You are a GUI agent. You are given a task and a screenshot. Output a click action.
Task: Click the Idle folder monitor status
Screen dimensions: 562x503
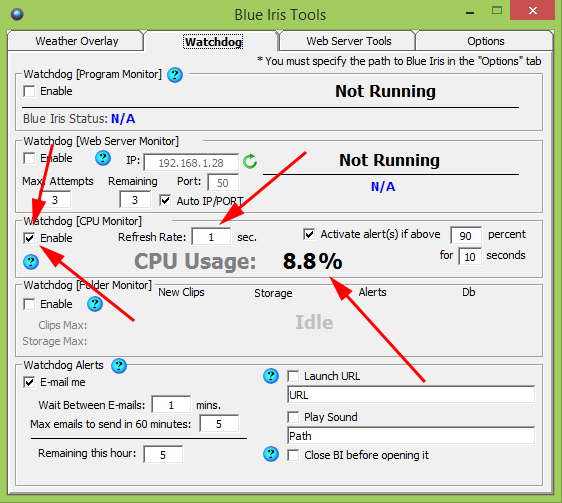point(314,322)
